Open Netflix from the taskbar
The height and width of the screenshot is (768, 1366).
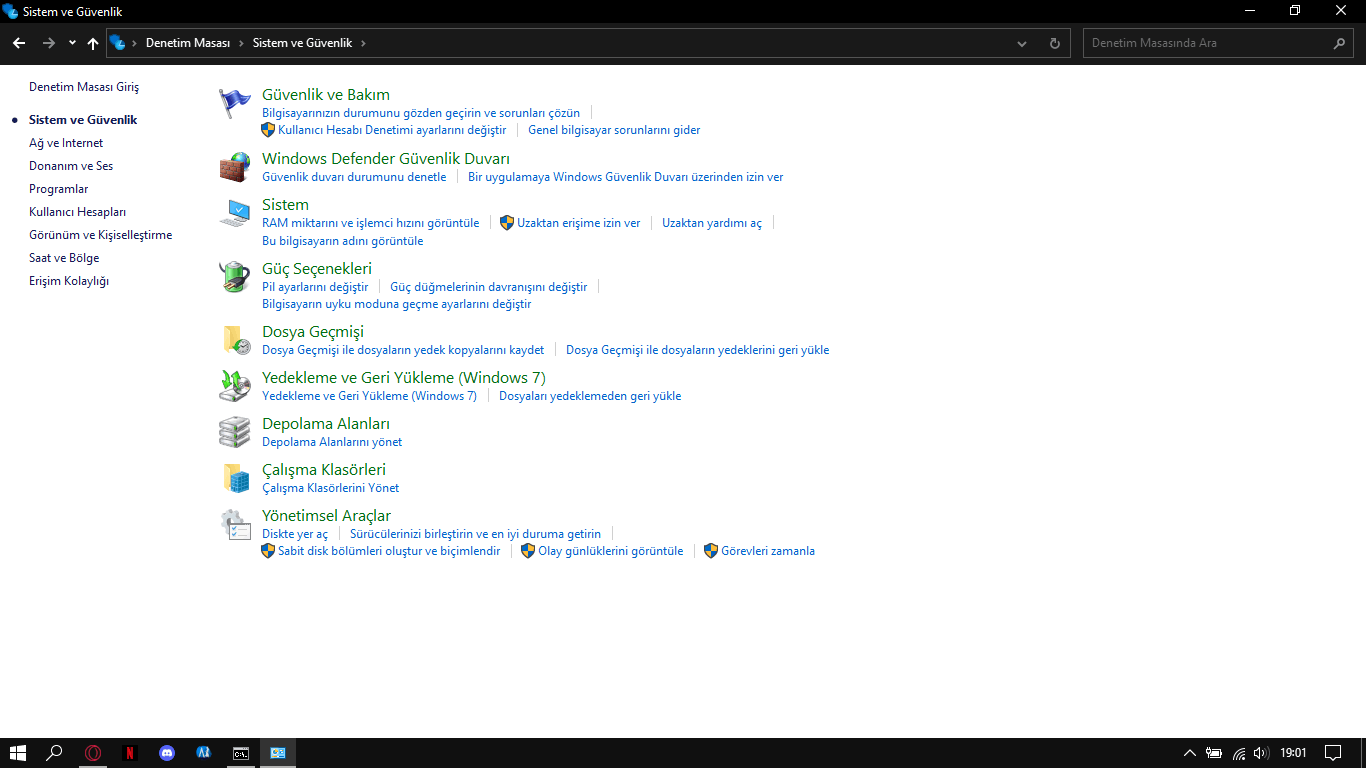(130, 753)
